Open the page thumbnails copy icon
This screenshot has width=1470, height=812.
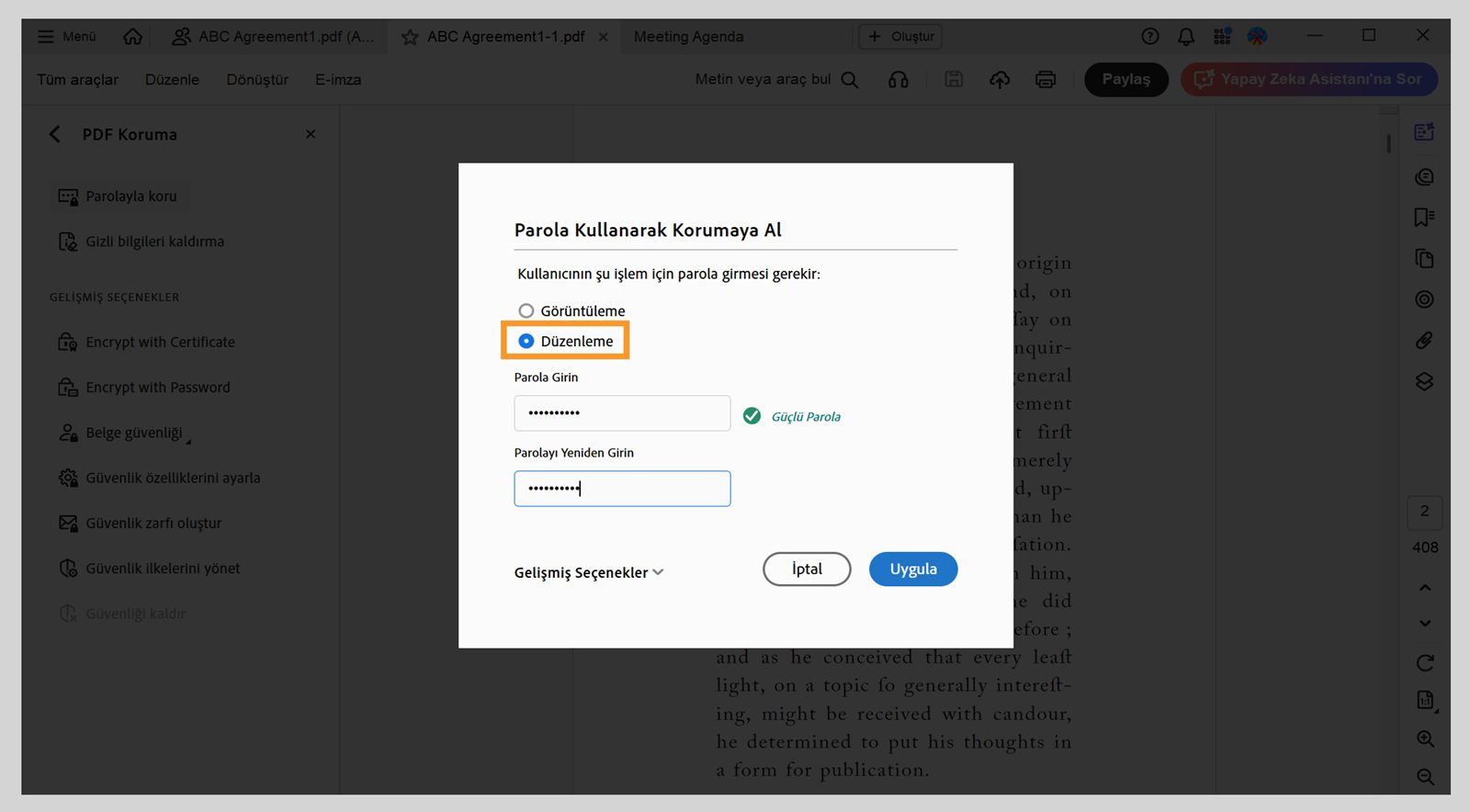tap(1425, 258)
